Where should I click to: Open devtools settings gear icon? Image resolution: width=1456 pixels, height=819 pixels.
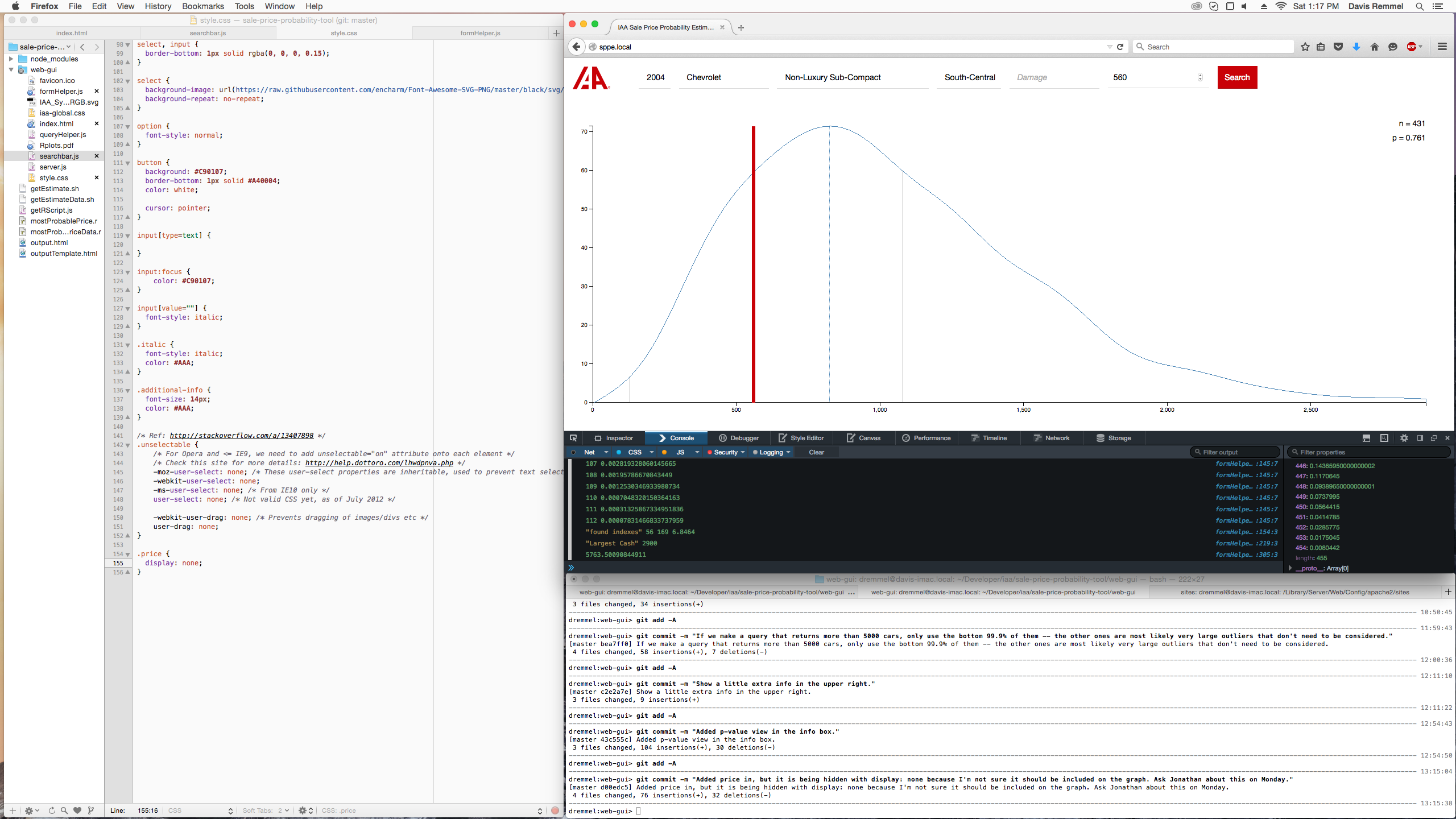coord(1404,438)
